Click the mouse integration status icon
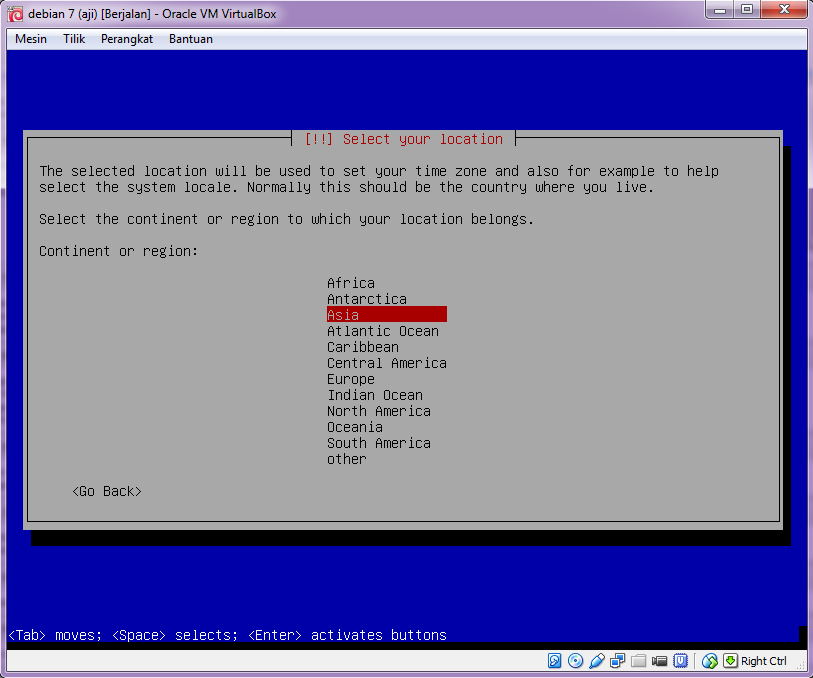This screenshot has width=813, height=678. (710, 660)
